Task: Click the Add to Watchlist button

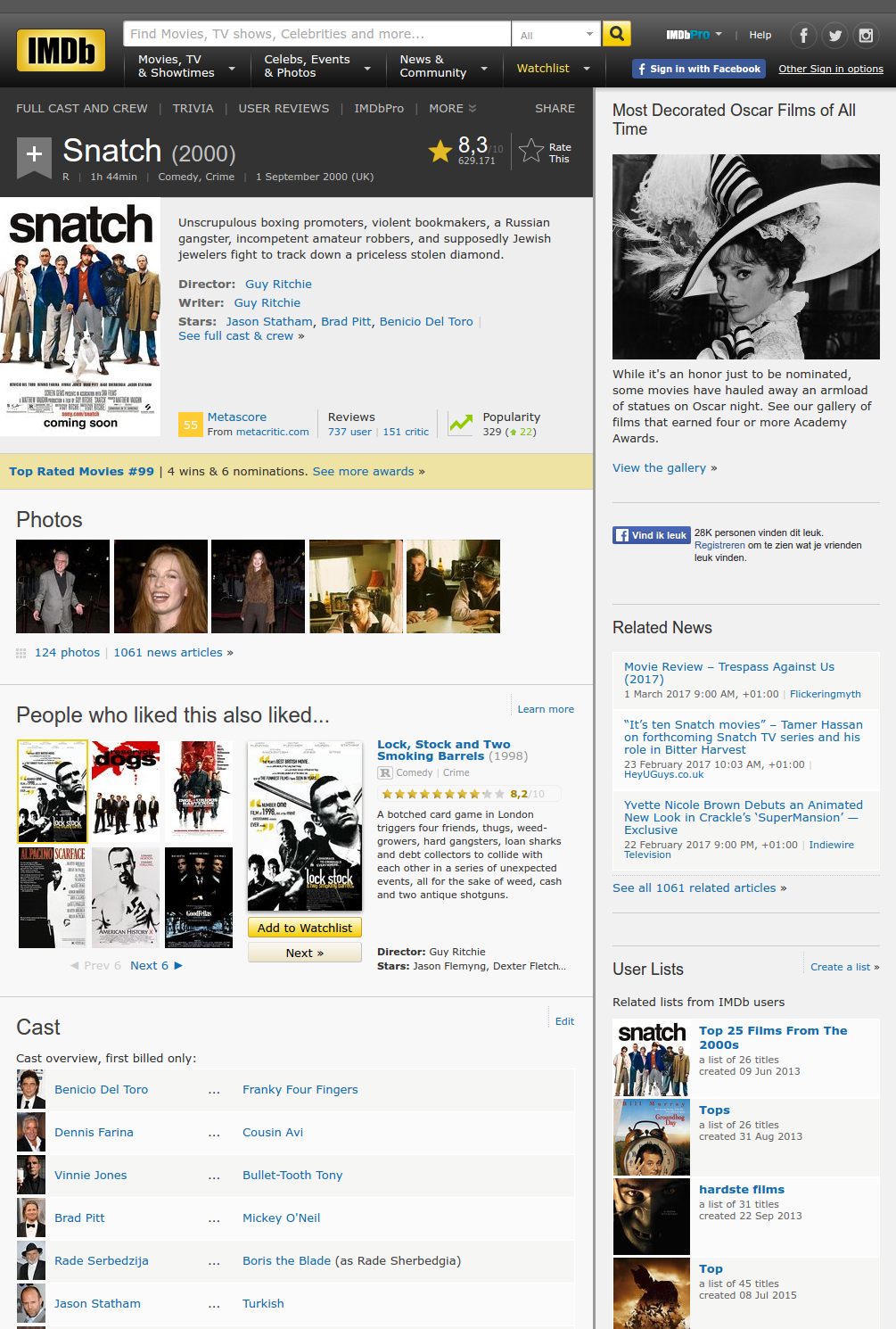Action: [x=305, y=928]
